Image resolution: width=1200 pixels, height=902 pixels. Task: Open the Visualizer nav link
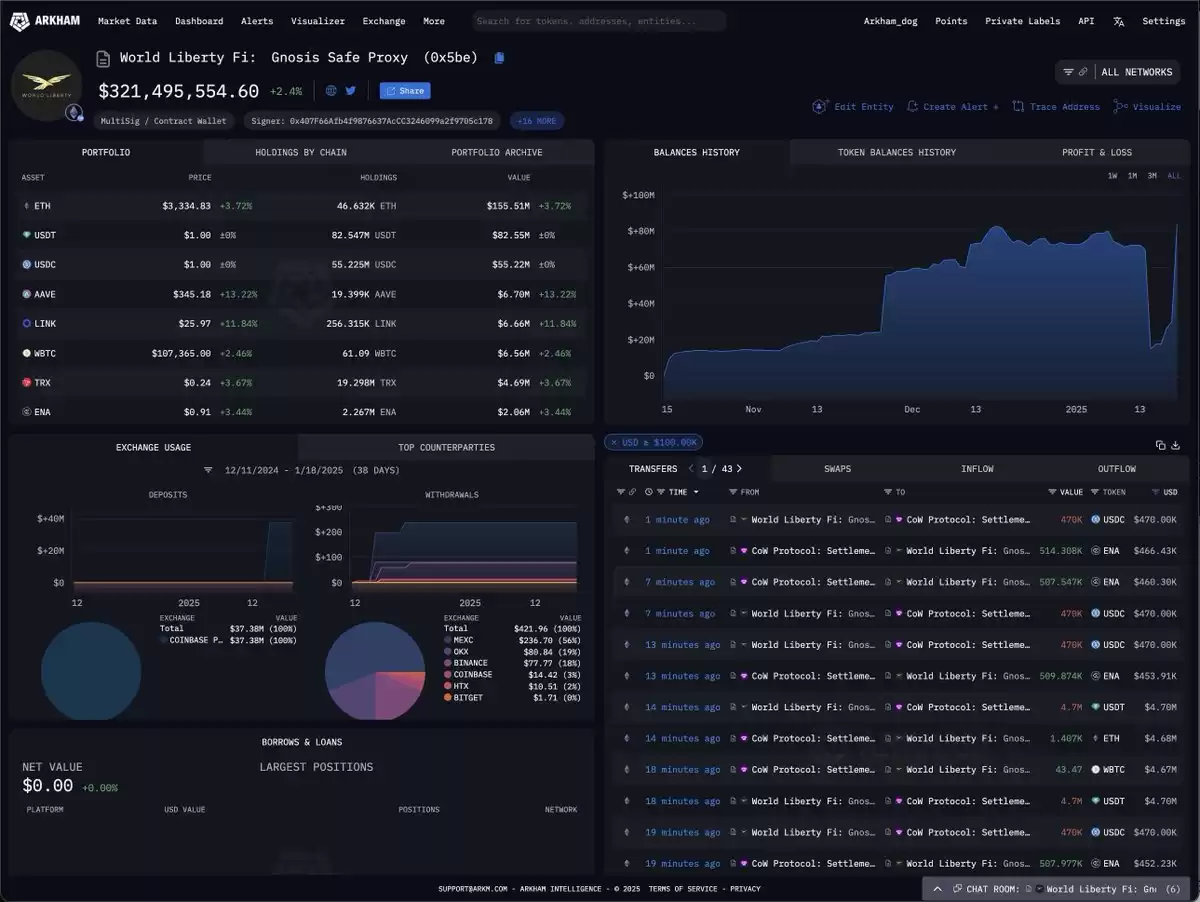318,21
